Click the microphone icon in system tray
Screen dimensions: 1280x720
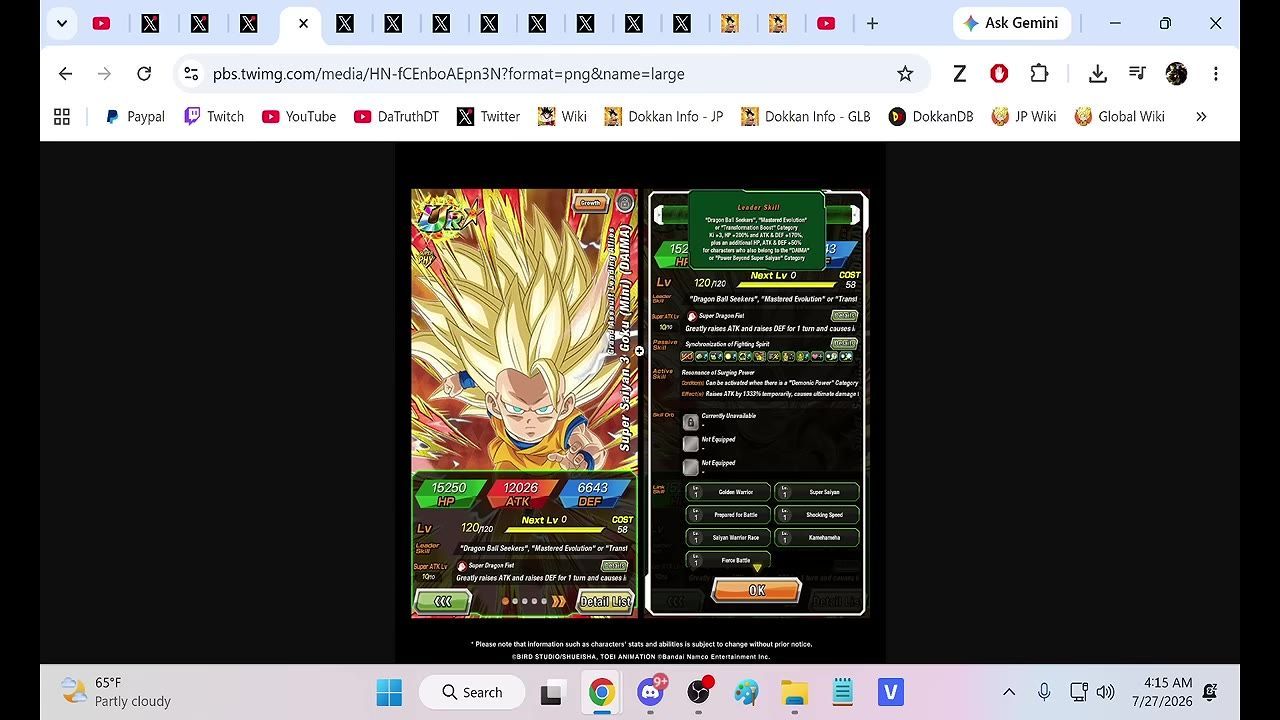1044,692
